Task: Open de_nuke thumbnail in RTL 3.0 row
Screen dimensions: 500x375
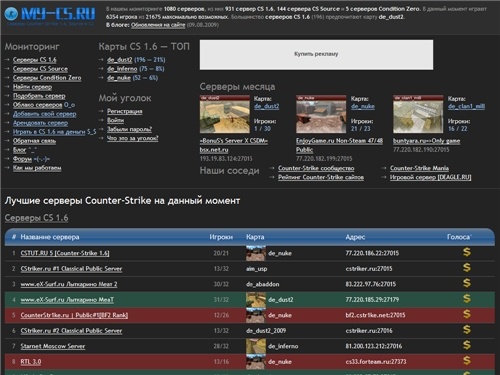Action: pos(256,362)
